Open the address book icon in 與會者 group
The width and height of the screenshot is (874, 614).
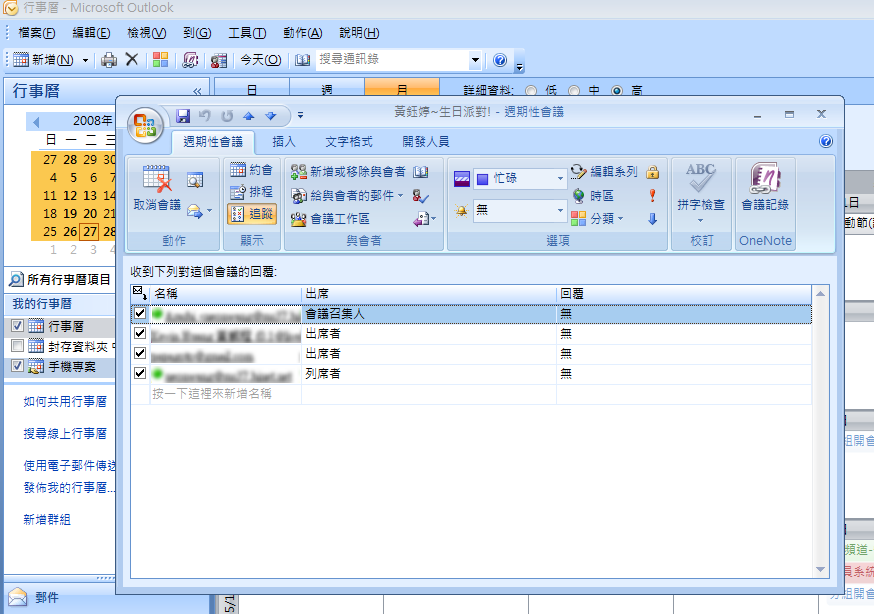pos(421,172)
